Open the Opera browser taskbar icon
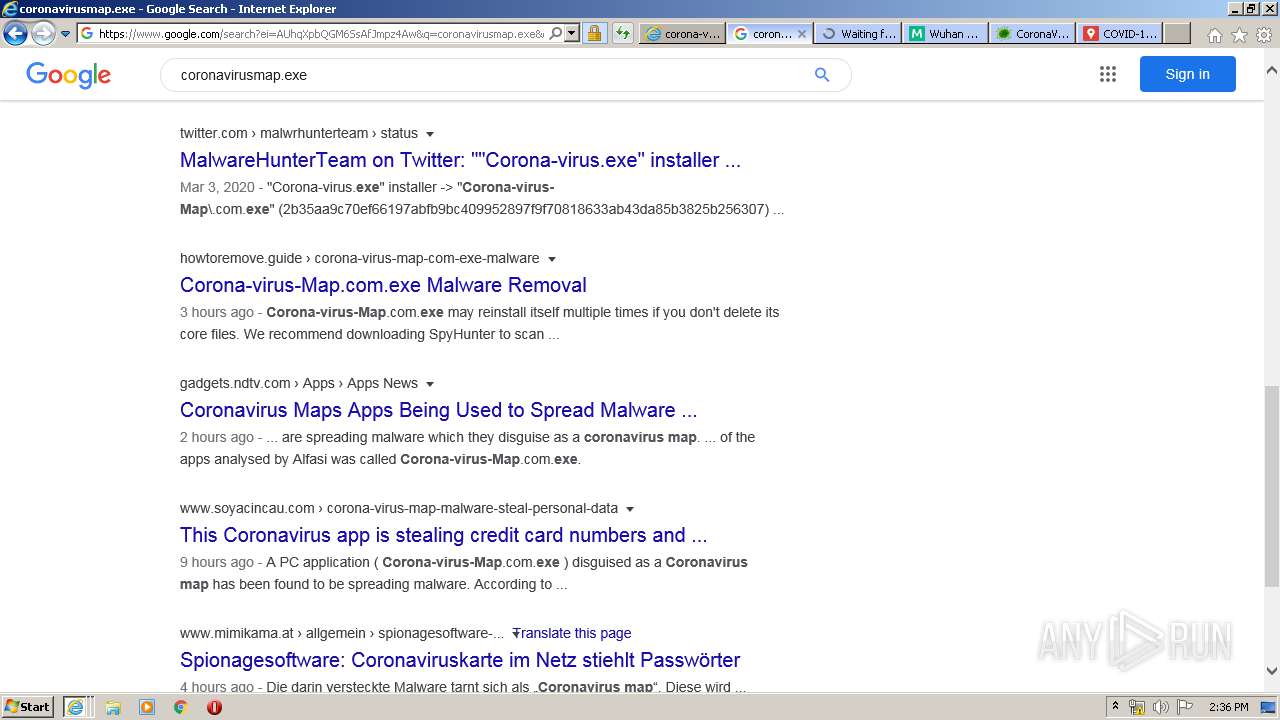This screenshot has height=720, width=1280. pyautogui.click(x=214, y=707)
